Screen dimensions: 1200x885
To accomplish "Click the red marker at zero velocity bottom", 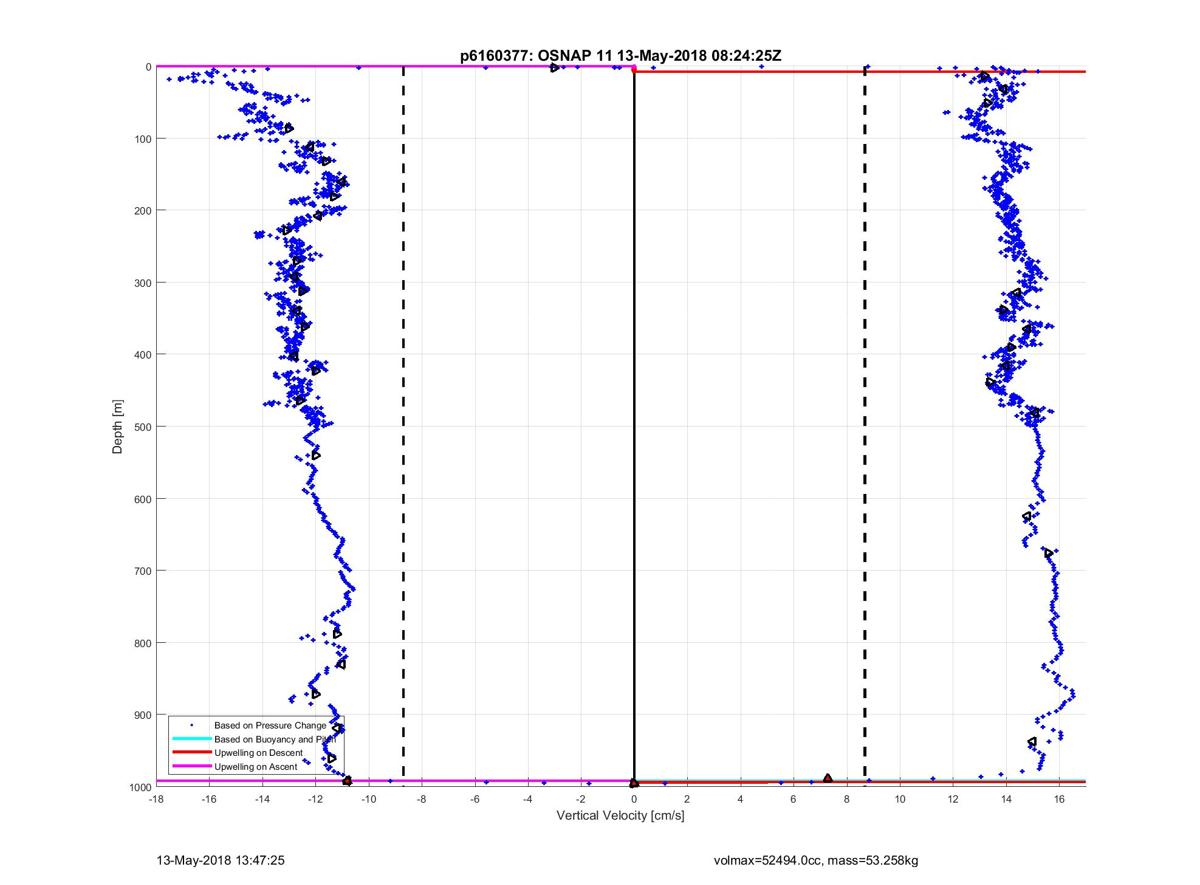I will [x=634, y=783].
